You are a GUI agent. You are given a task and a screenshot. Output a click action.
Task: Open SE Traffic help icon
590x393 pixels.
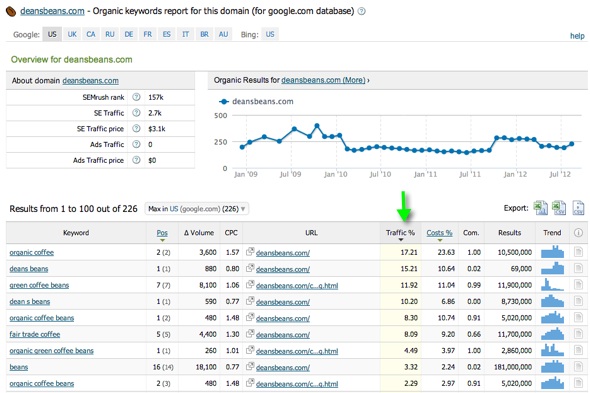point(136,113)
